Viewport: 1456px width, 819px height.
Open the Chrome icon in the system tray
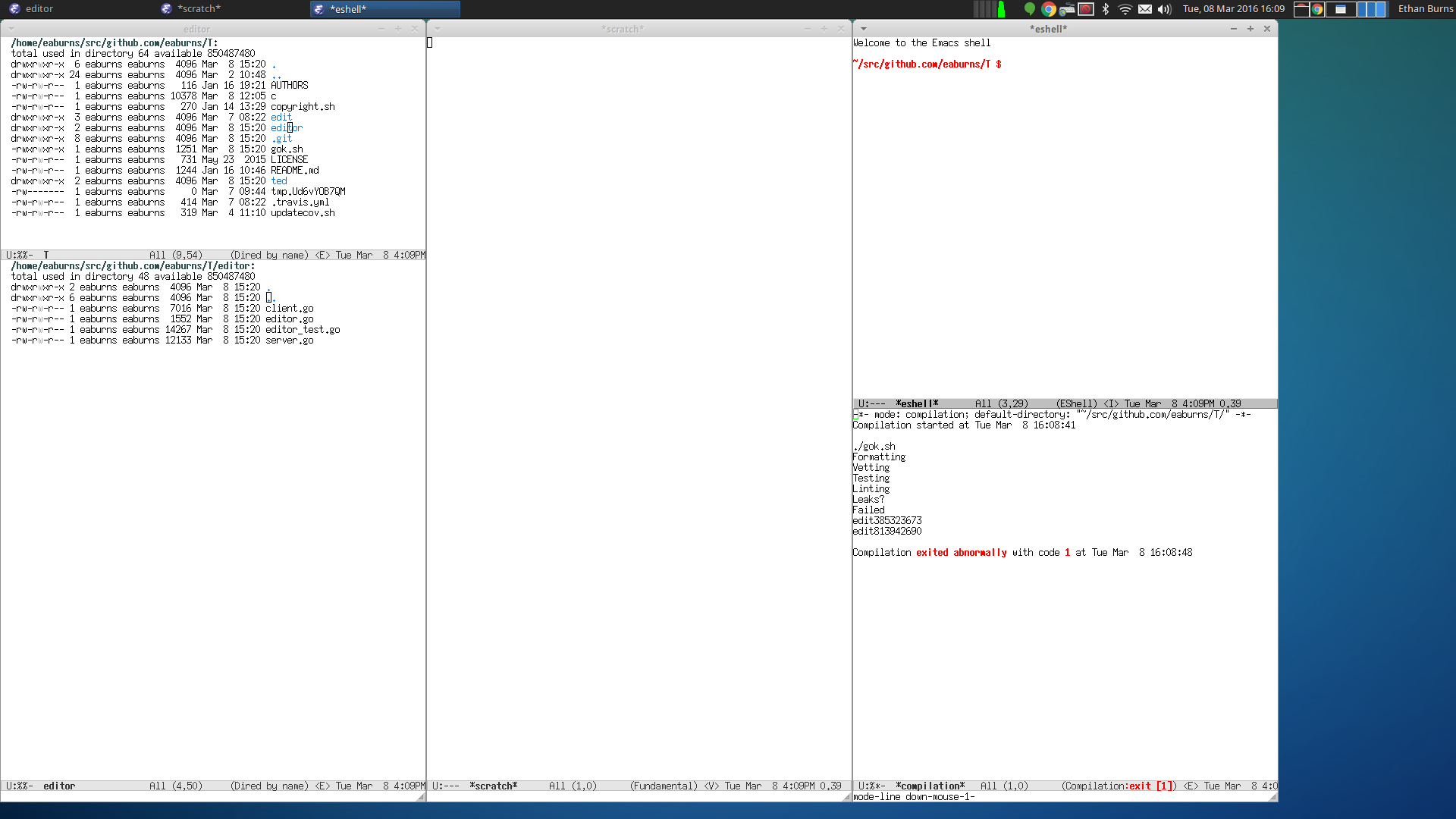[x=1049, y=9]
